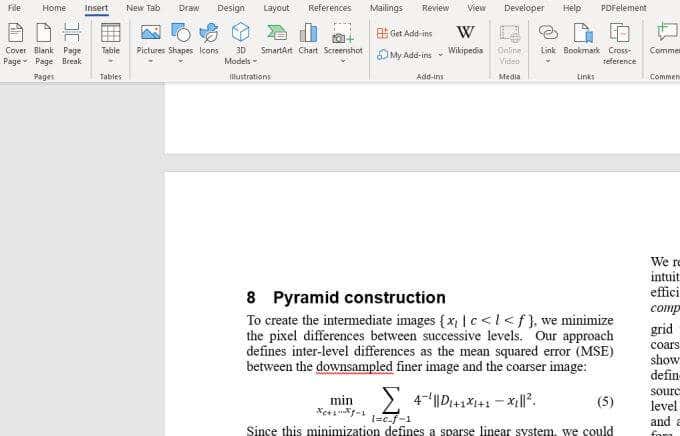Open the custom New Tab
Image resolution: width=680 pixels, height=436 pixels.
(x=143, y=8)
